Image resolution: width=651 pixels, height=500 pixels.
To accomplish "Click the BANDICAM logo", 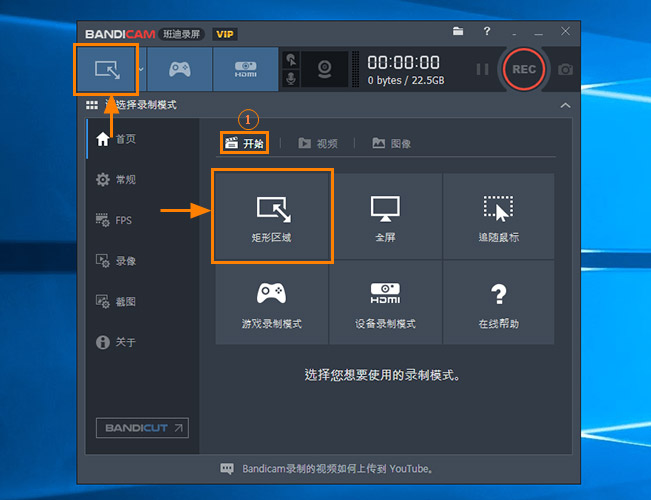I will (120, 34).
